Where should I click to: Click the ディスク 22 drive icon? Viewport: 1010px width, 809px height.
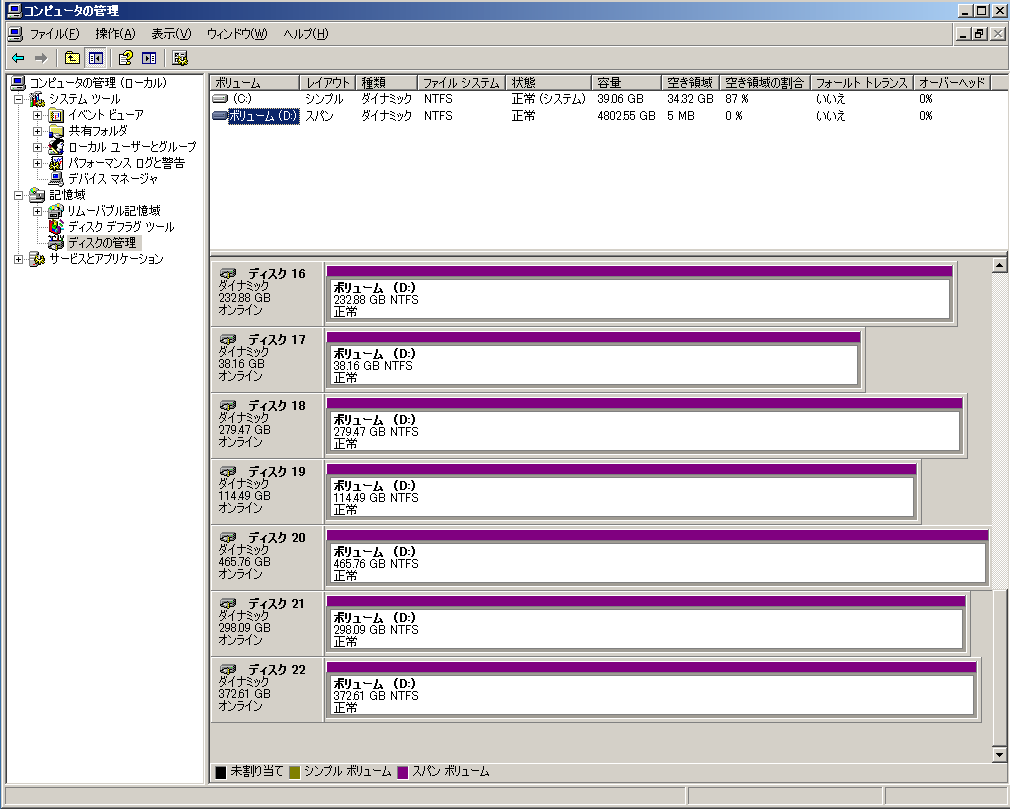tap(228, 670)
